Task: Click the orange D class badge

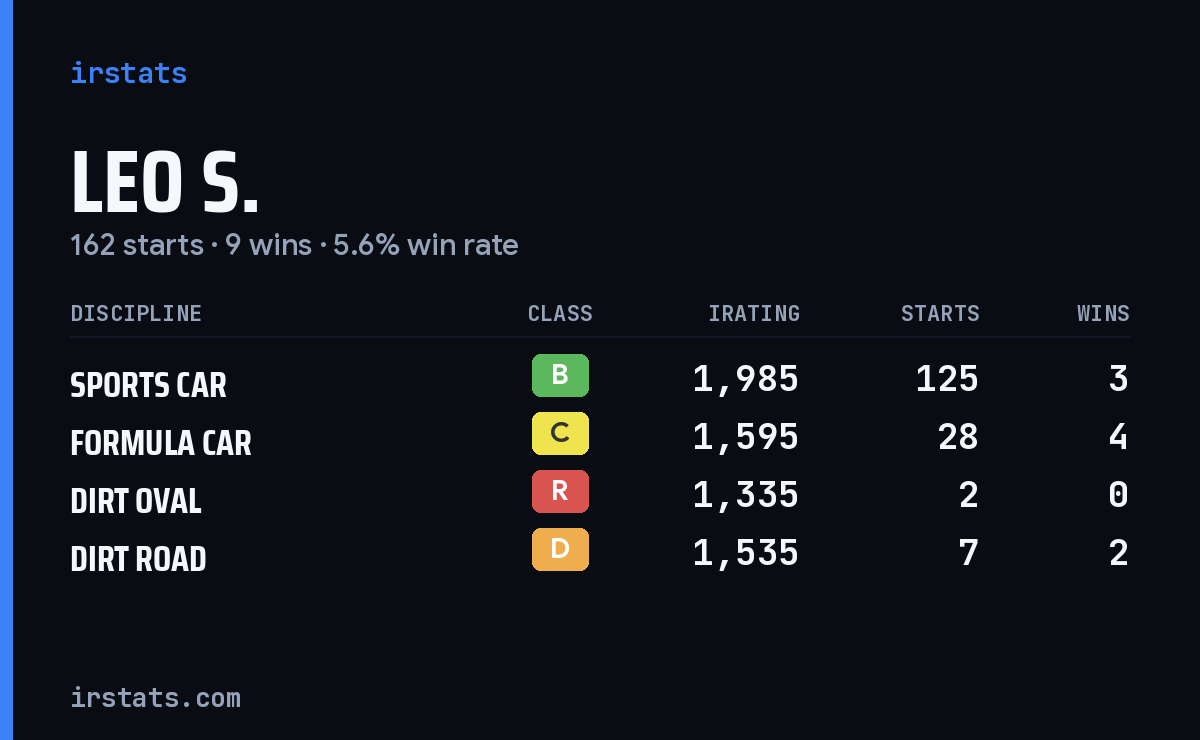Action: pos(560,550)
